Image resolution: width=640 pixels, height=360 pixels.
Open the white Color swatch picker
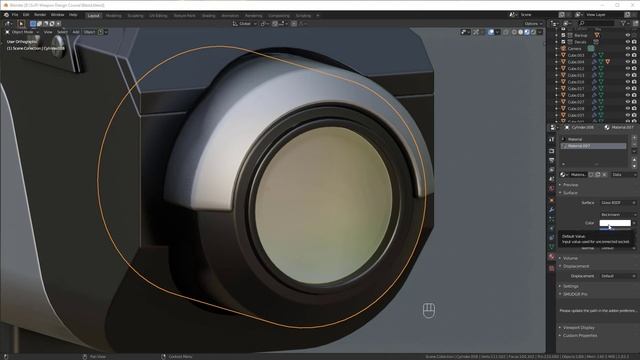point(615,223)
